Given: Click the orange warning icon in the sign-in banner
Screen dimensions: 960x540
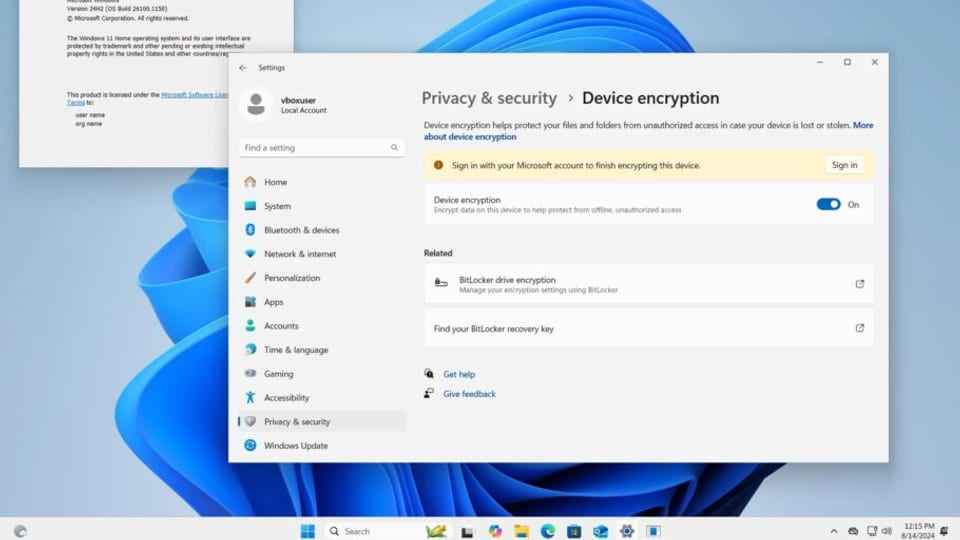Looking at the screenshot, I should [x=438, y=165].
